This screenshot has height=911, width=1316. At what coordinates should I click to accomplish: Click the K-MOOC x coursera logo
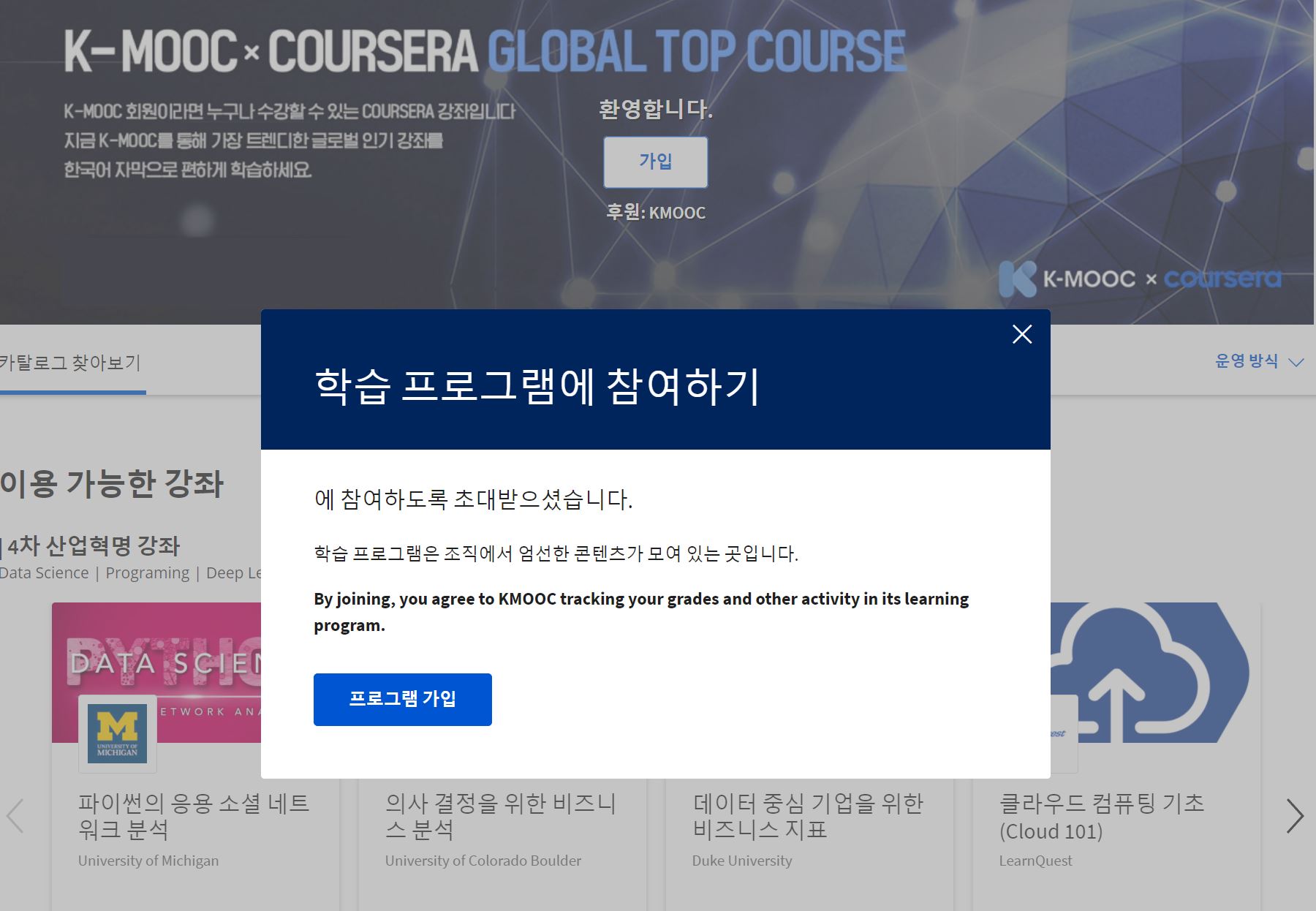(1140, 279)
